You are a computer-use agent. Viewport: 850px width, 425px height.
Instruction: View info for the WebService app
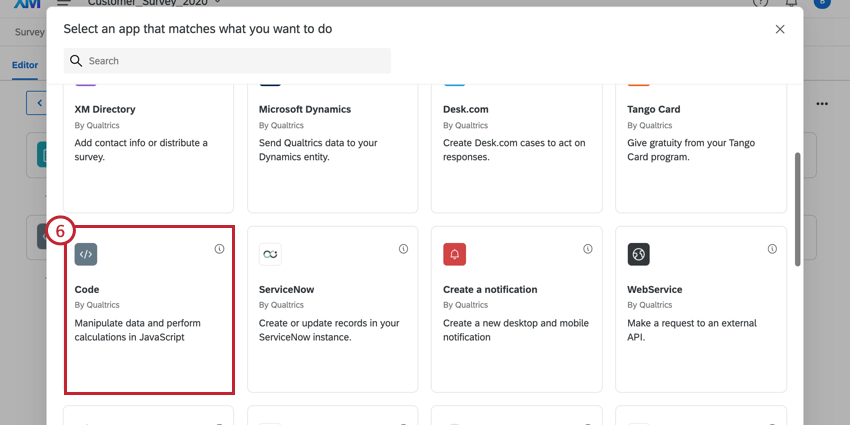(772, 249)
